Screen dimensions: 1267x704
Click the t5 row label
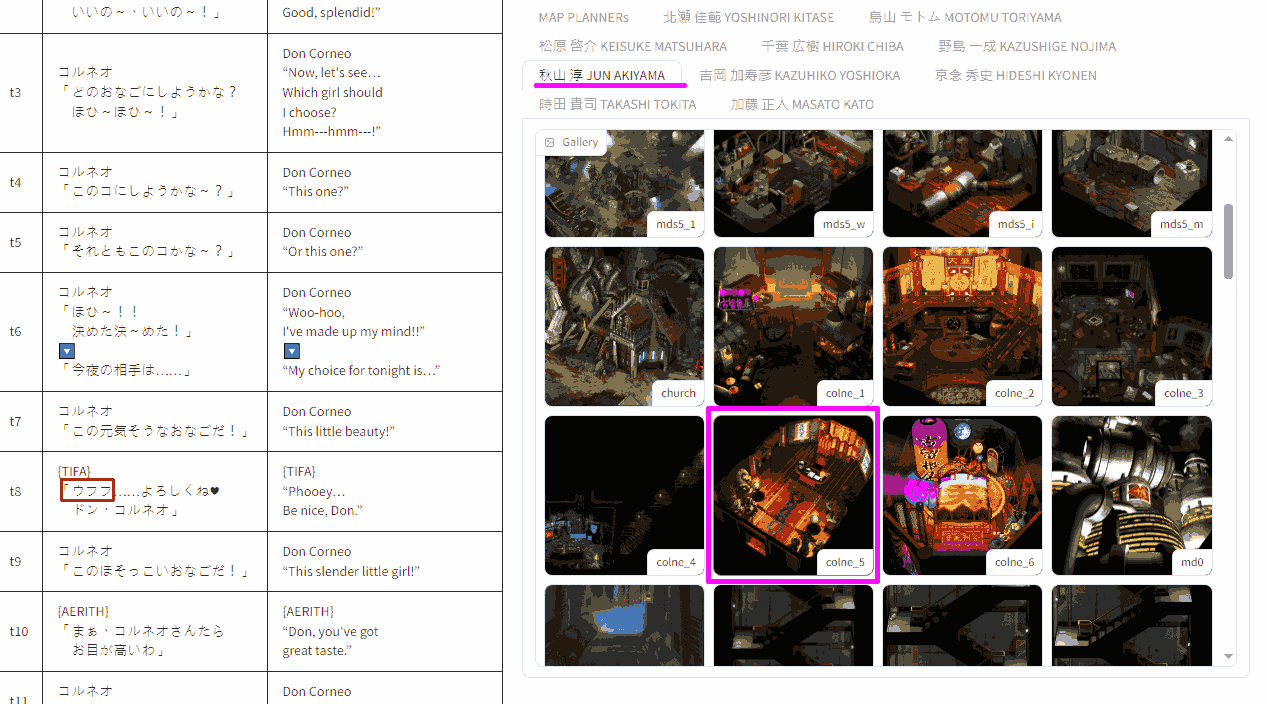(15, 242)
